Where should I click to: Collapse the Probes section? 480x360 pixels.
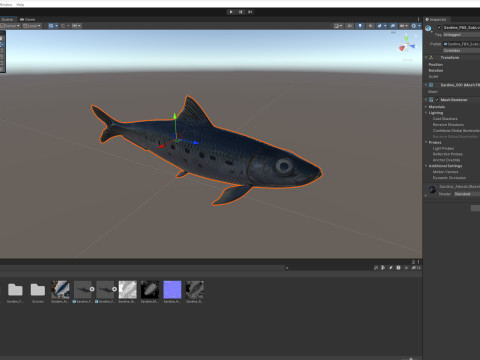426,142
